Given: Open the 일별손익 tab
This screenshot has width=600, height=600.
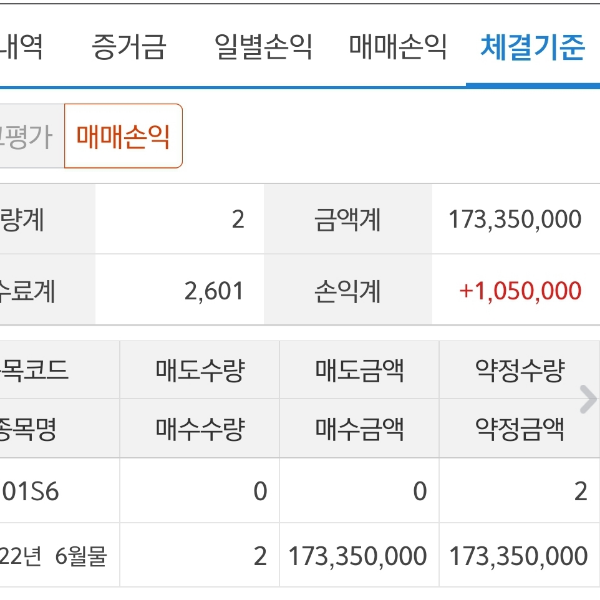Looking at the screenshot, I should [x=263, y=46].
